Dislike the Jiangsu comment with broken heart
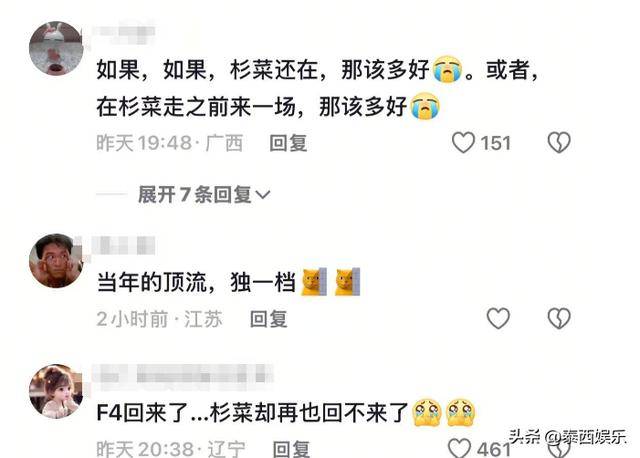640x458 pixels. coord(559,318)
